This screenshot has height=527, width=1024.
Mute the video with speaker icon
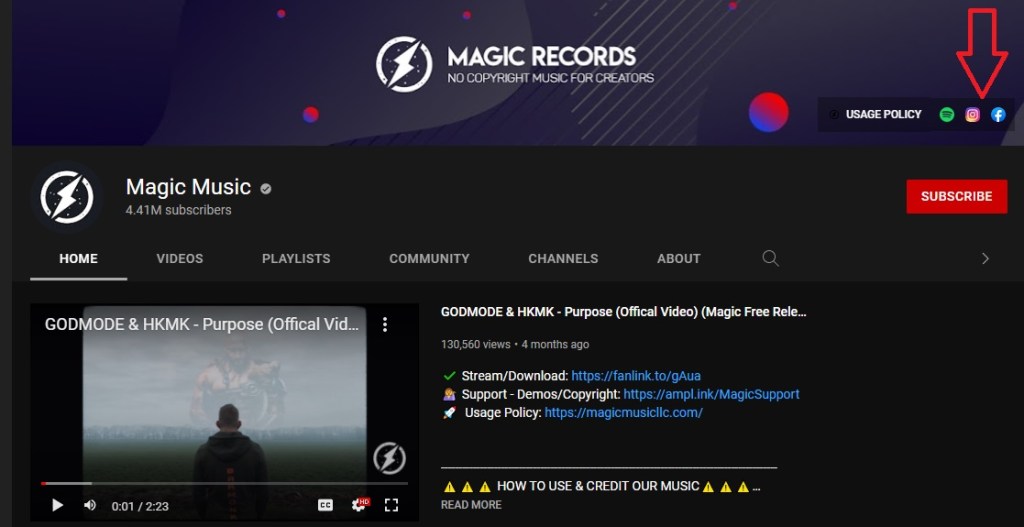tap(90, 505)
